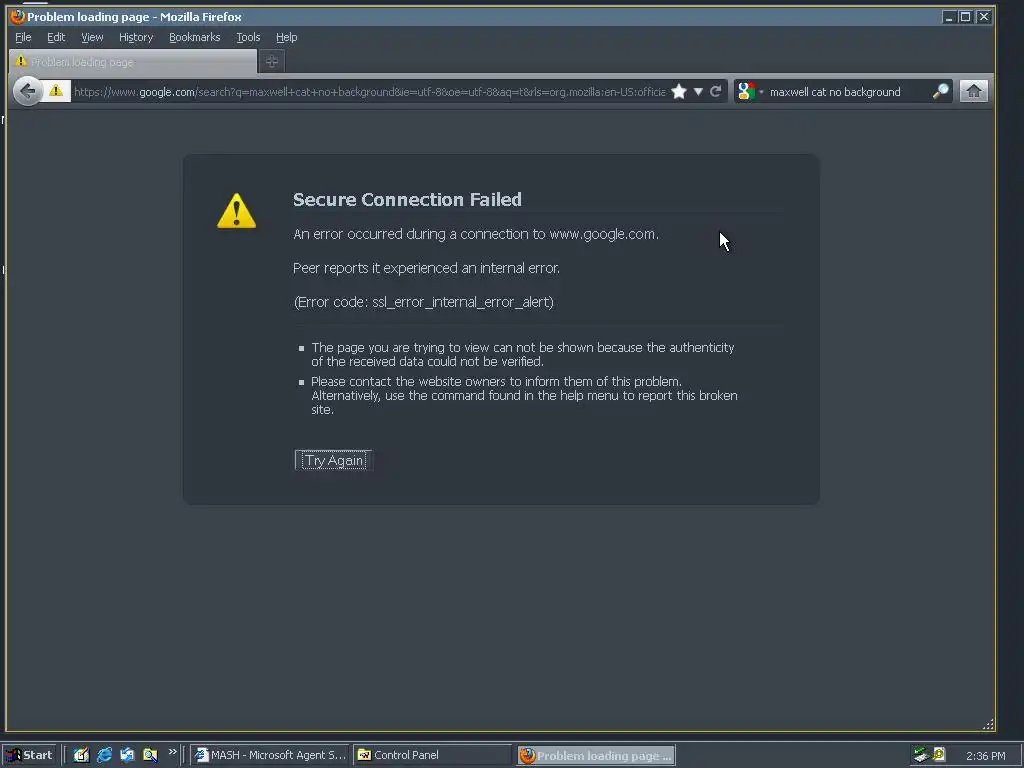Click the Firefox Problem loading page taskbar button

coord(596,756)
